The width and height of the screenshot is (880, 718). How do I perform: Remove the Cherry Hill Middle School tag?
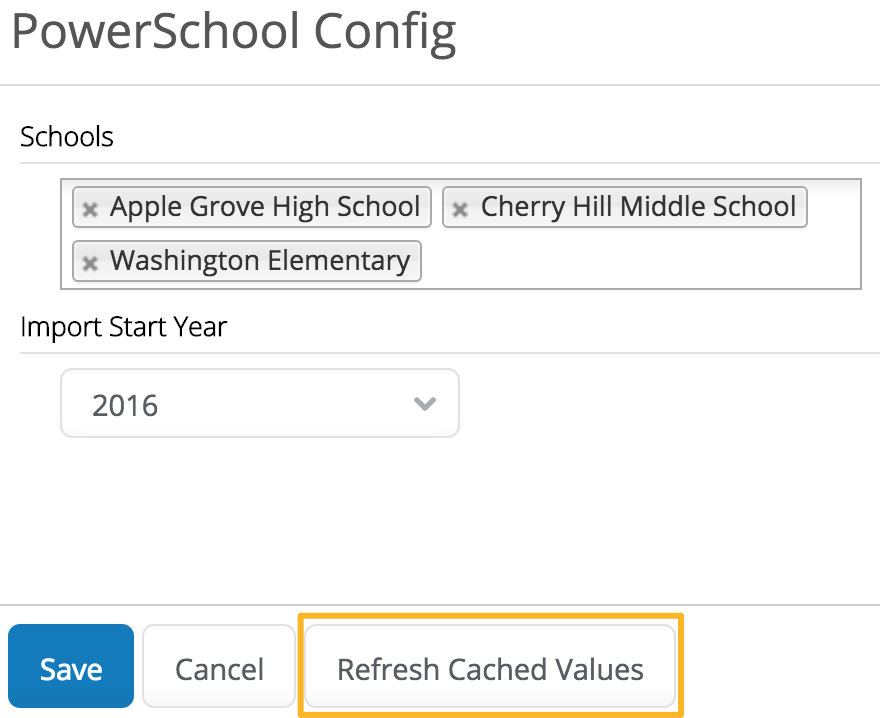460,209
